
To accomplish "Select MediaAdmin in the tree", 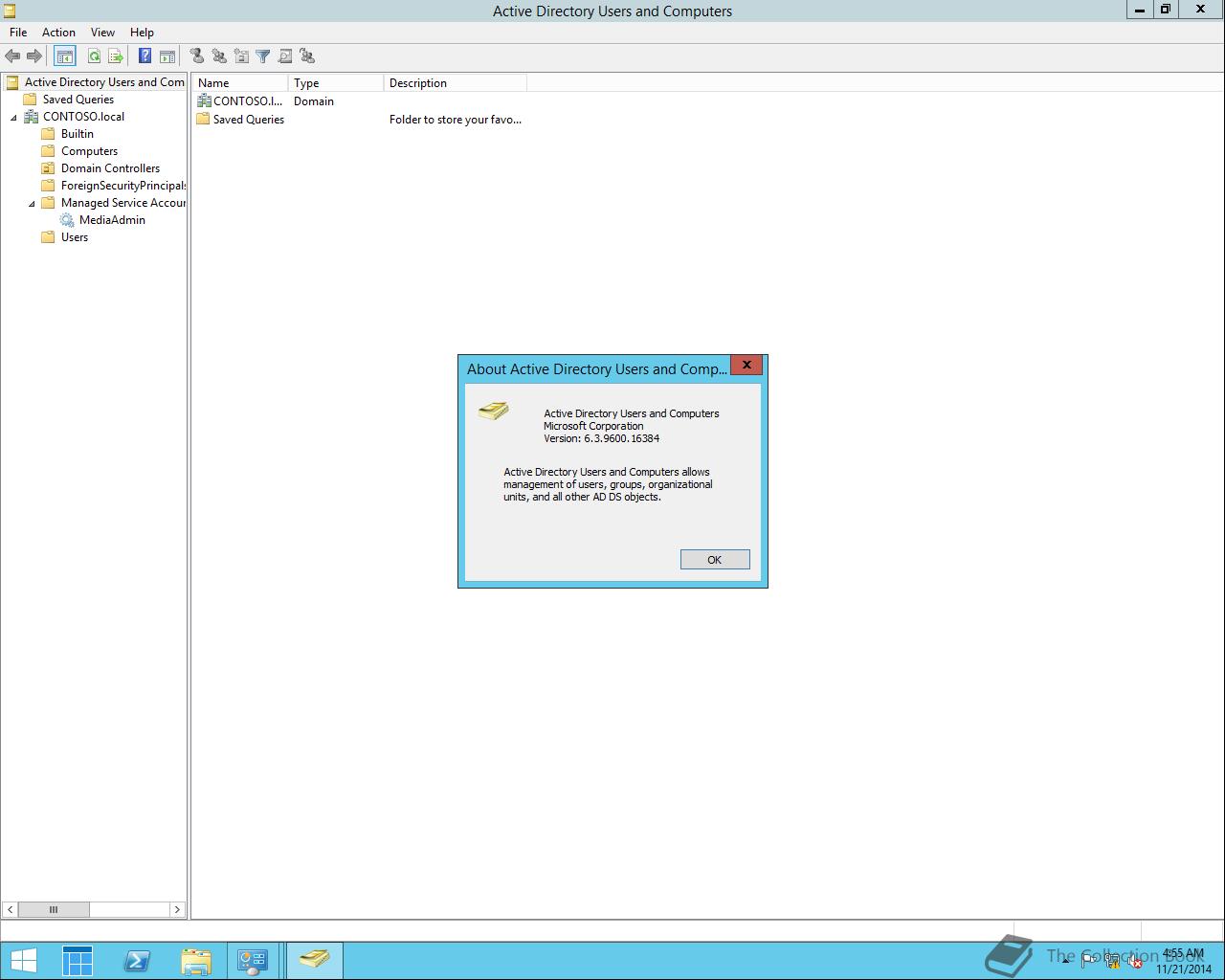I will click(x=112, y=220).
